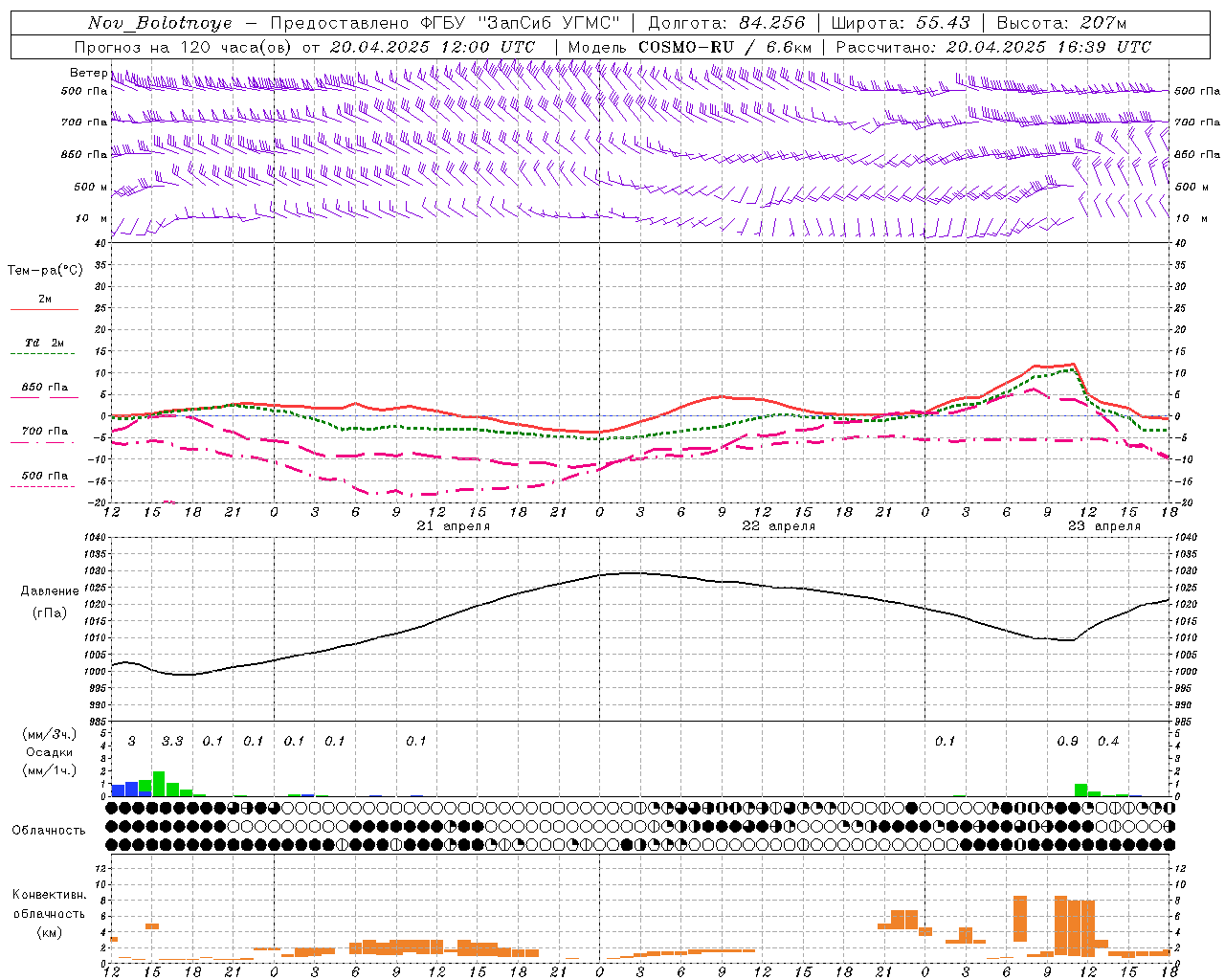Viewport: 1225px width, 980px height.
Task: Click the Долгота: 84.256 value
Action: pos(726,23)
